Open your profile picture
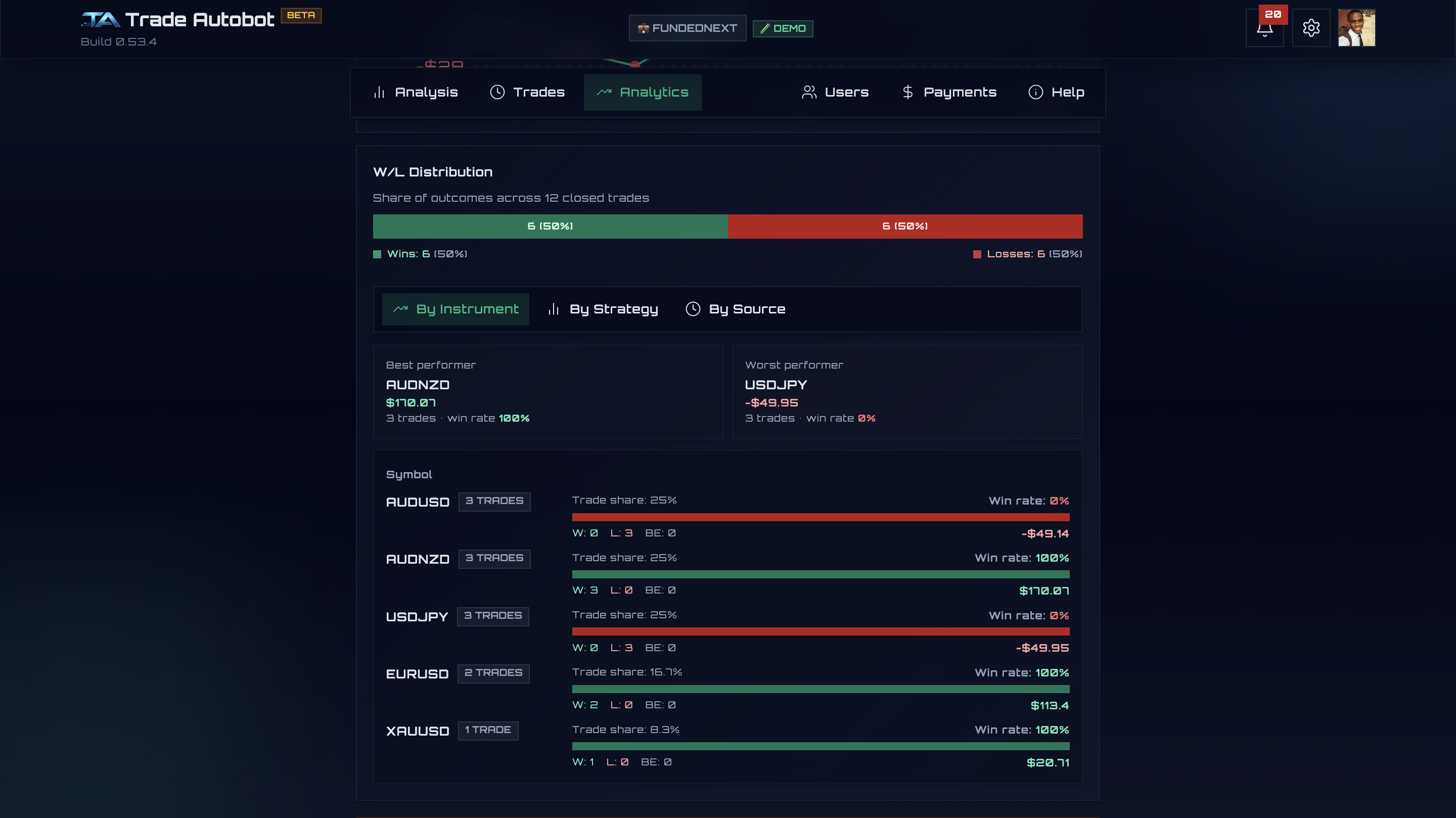The height and width of the screenshot is (818, 1456). (1357, 27)
